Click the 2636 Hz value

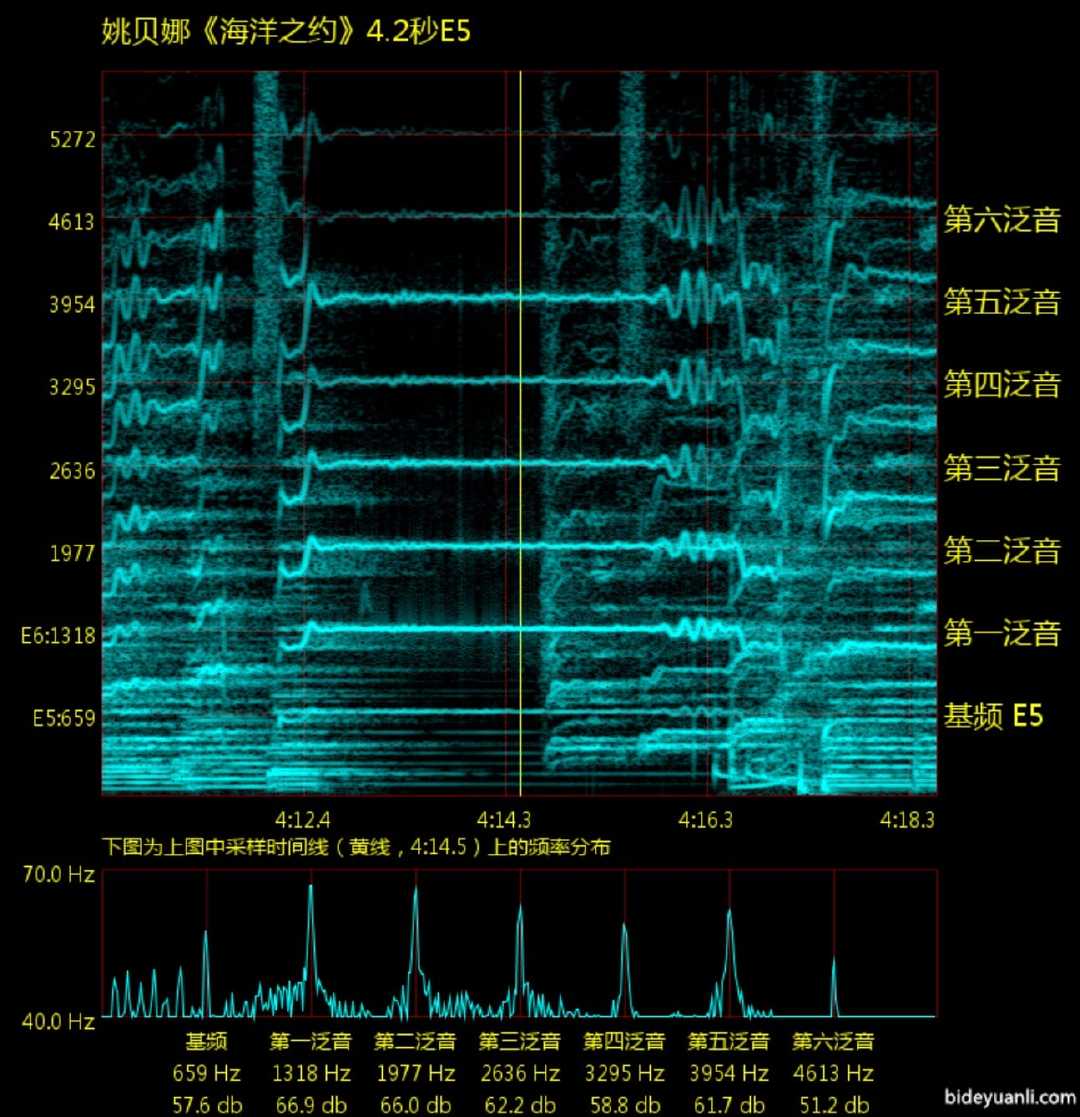tap(520, 1074)
